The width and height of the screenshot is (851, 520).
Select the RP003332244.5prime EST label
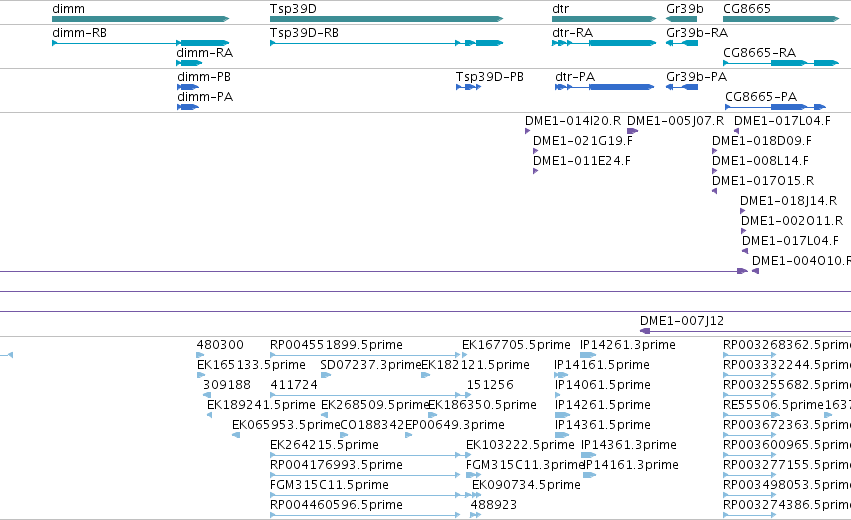point(787,365)
